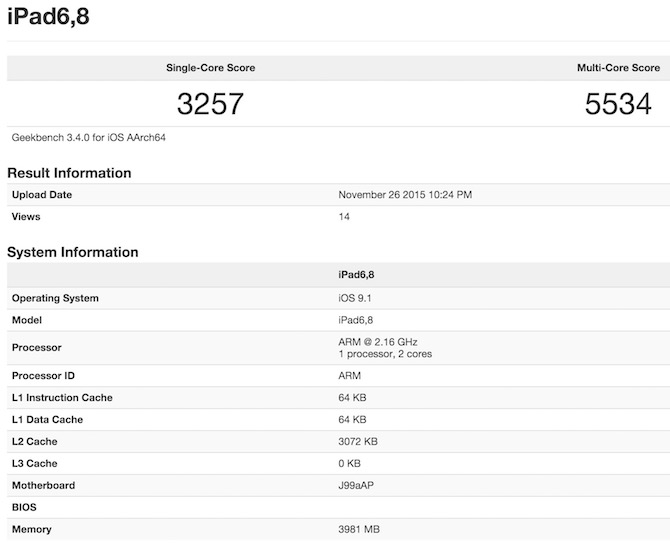The image size is (670, 543).
Task: Click the Upload Date row label
Action: [42, 195]
